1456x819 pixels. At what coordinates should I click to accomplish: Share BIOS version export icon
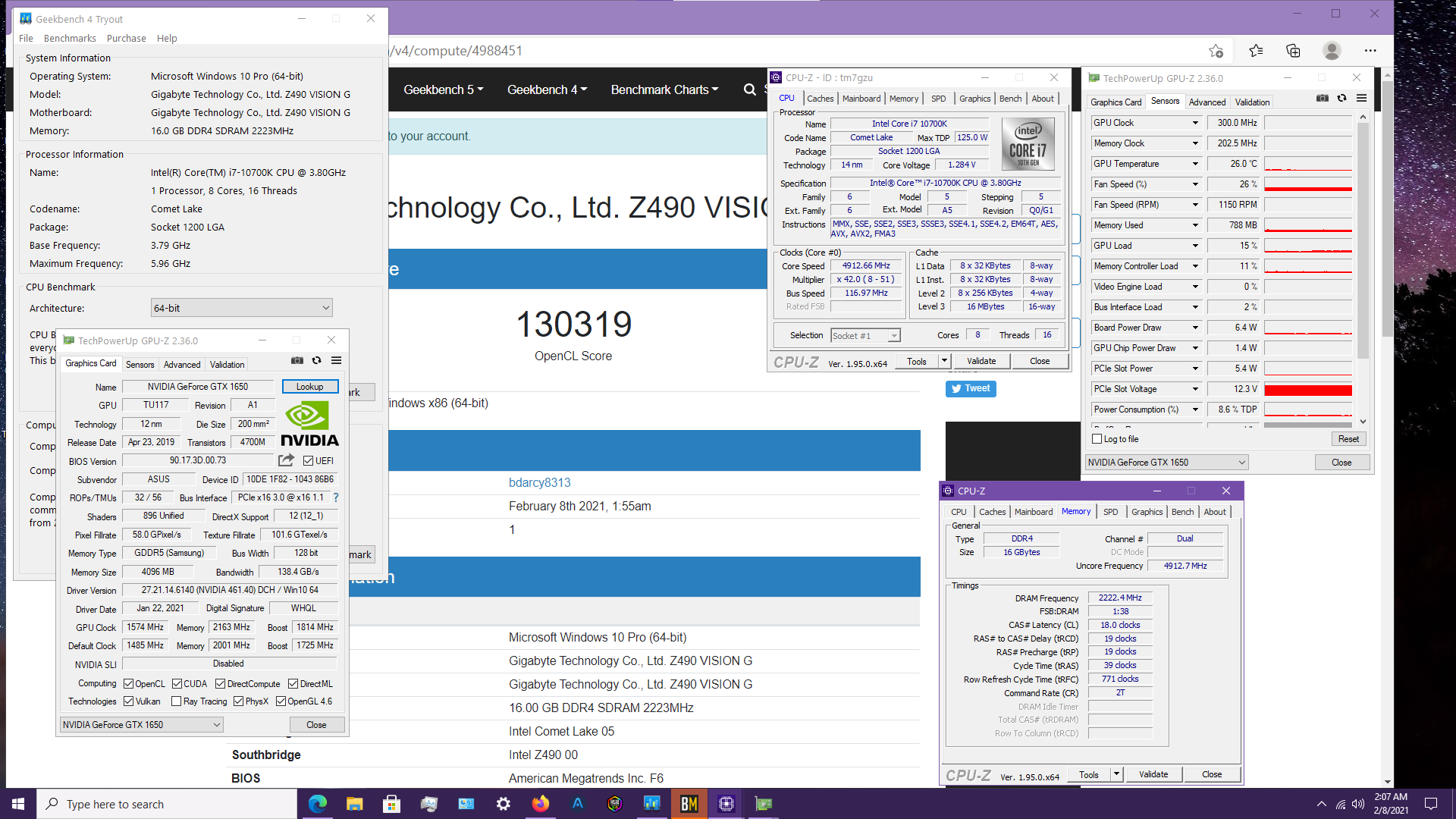(x=286, y=460)
